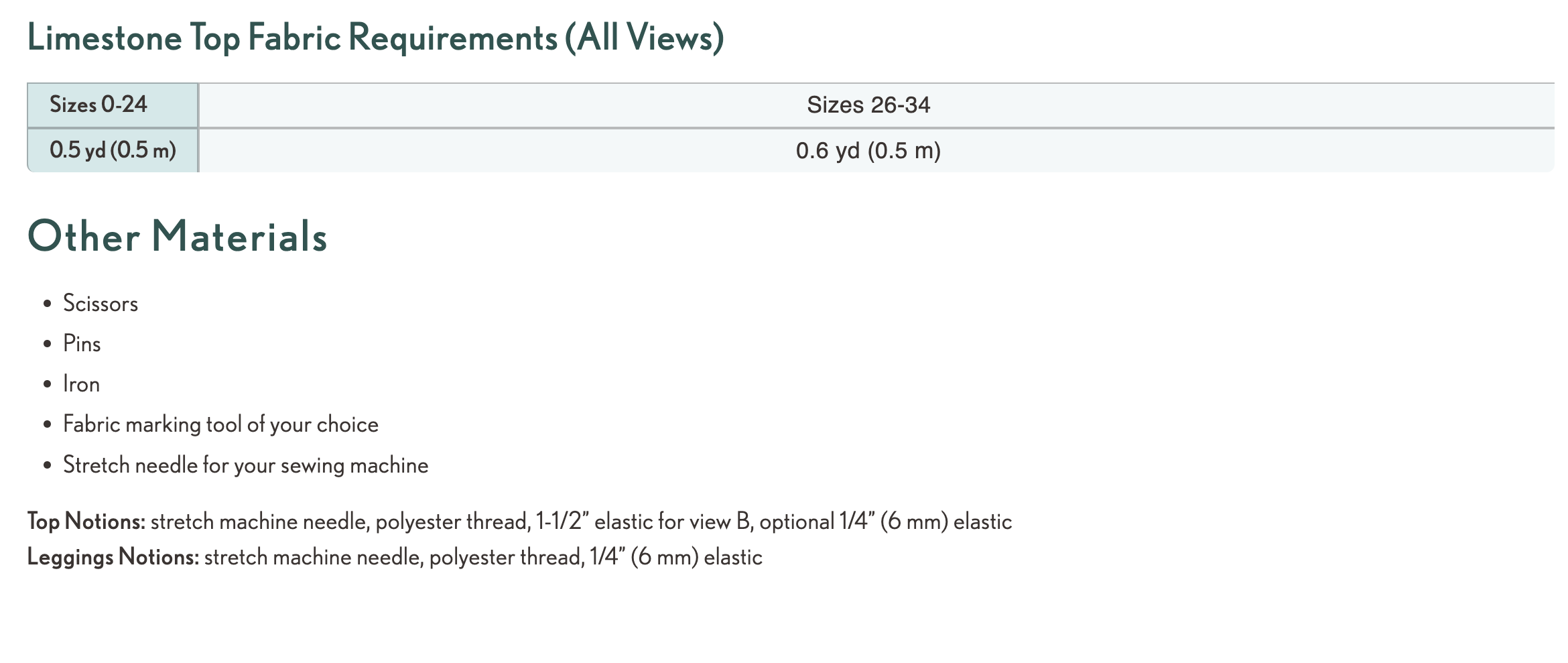Viewport: 1568px width, 663px height.
Task: Click the Scissors list item
Action: point(101,304)
